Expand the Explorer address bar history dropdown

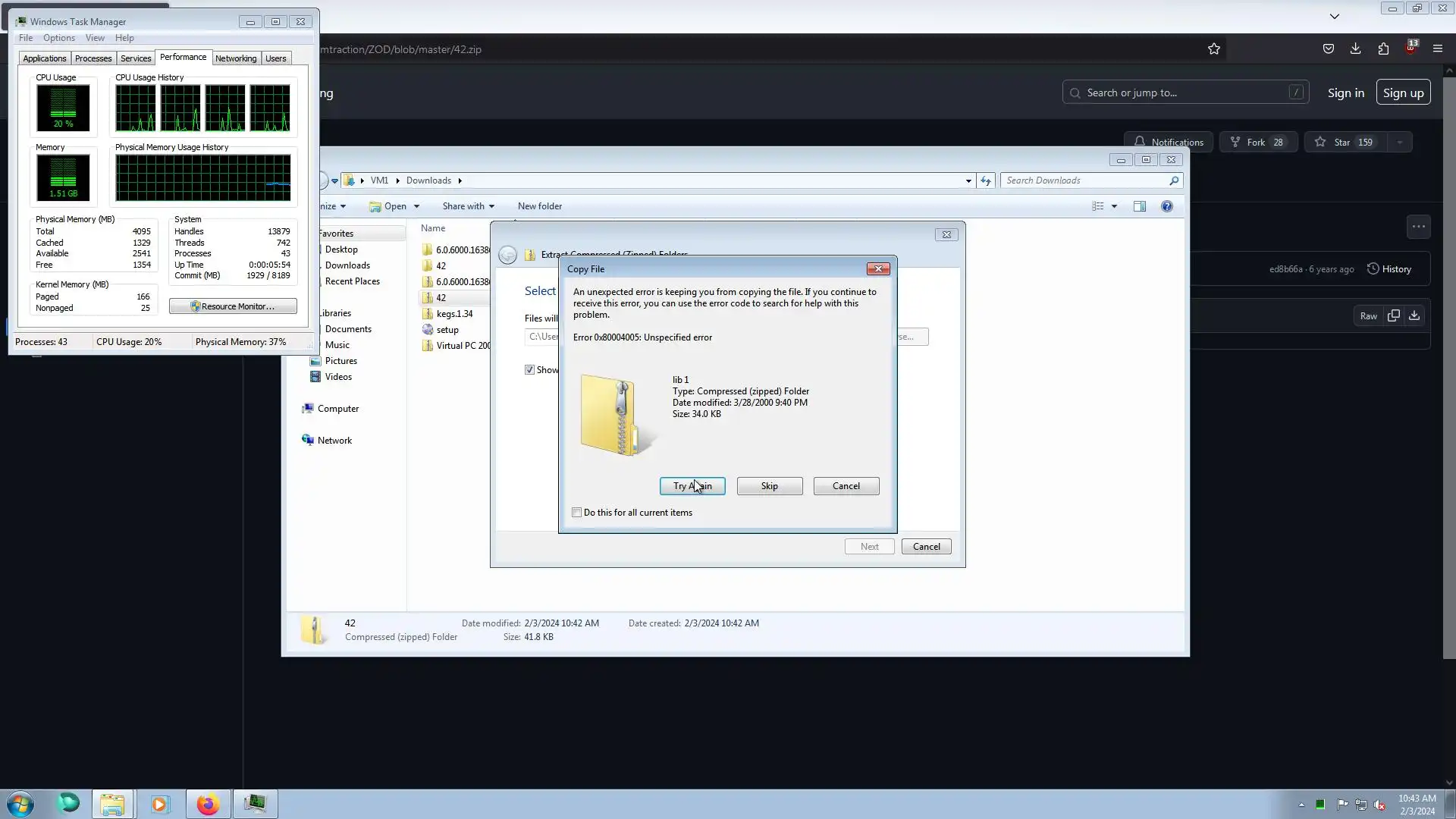point(968,180)
